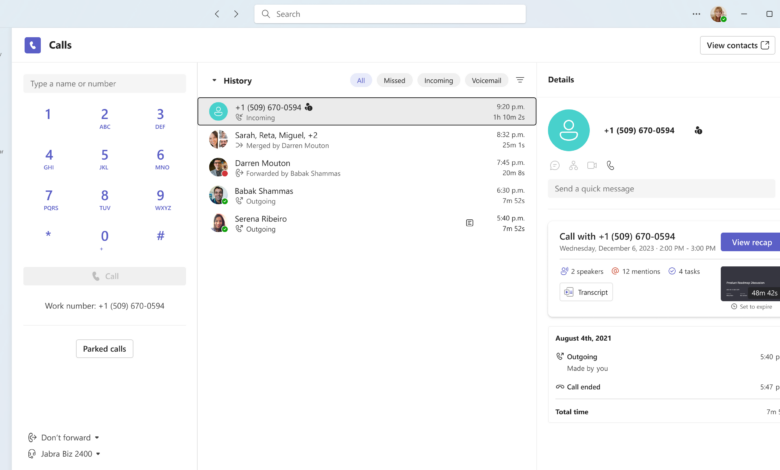Image resolution: width=780 pixels, height=470 pixels.
Task: Click Babak Shammas's avatar in history
Action: tap(218, 195)
